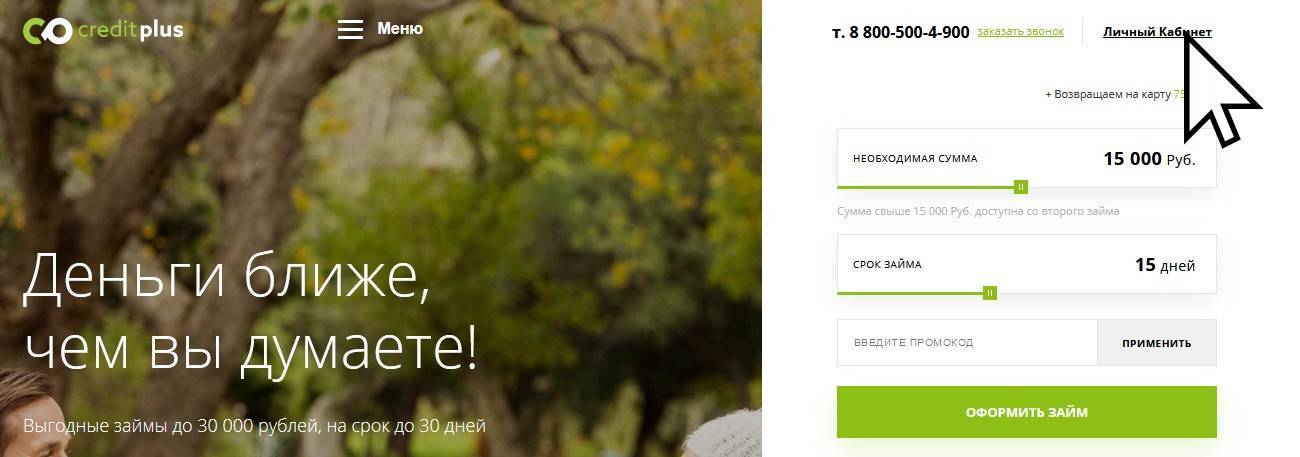Open the hamburger menu icon
This screenshot has height=457, width=1300.
tap(350, 29)
